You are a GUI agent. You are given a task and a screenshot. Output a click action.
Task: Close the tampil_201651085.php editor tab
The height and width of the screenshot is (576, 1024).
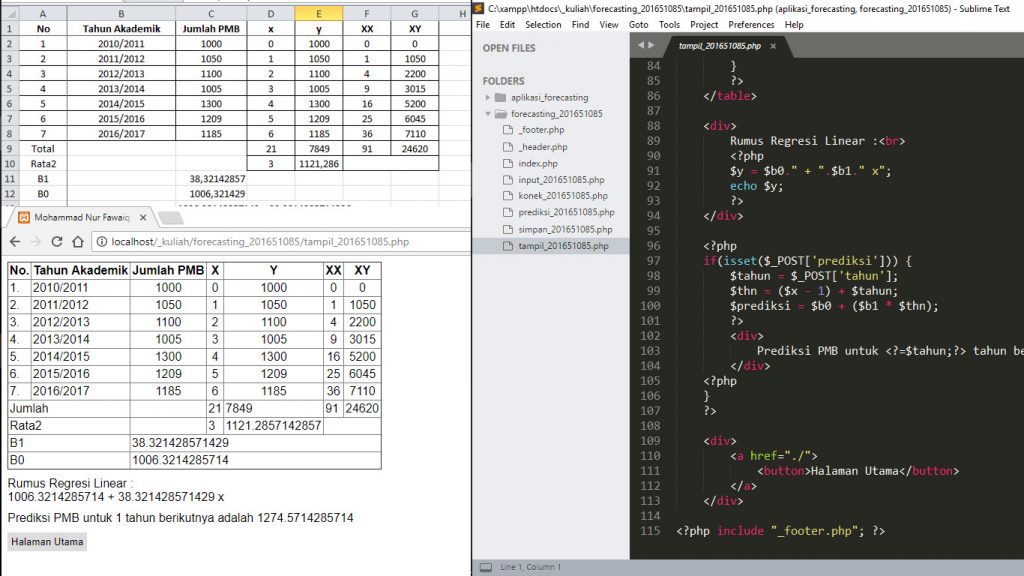click(772, 46)
